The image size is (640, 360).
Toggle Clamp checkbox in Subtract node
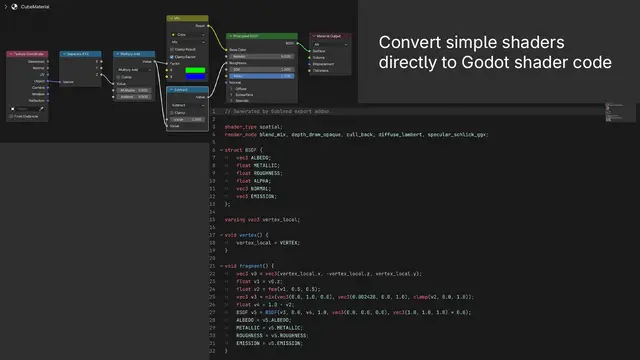[x=172, y=113]
